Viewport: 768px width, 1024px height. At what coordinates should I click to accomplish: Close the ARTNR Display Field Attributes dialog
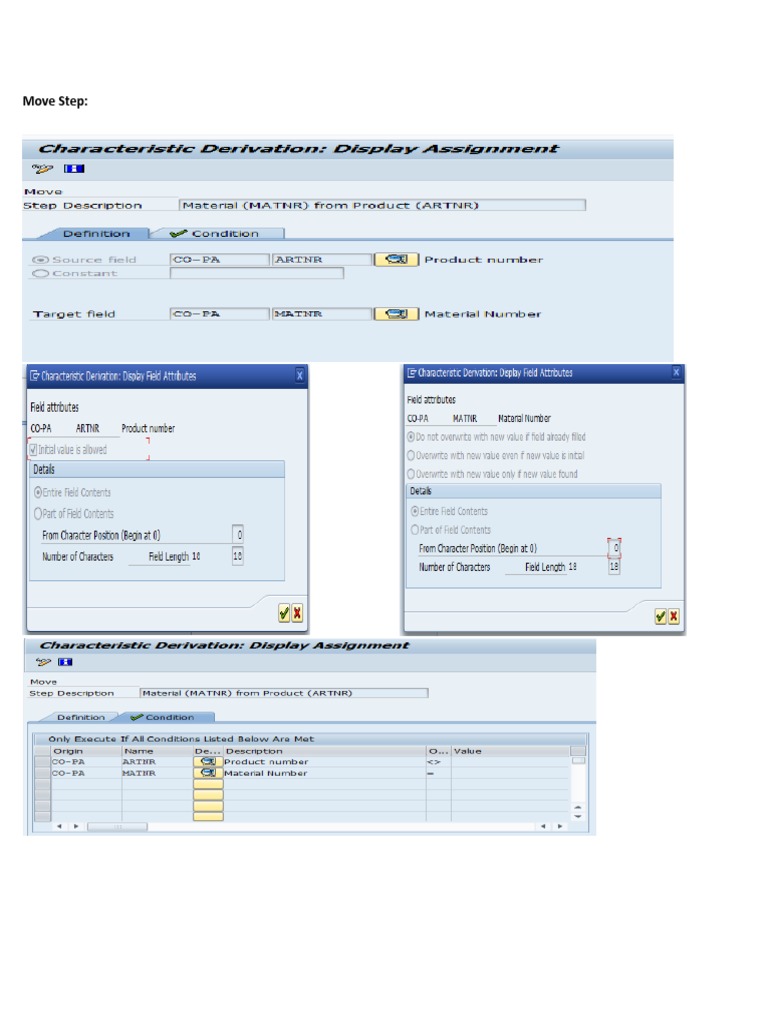pos(300,376)
